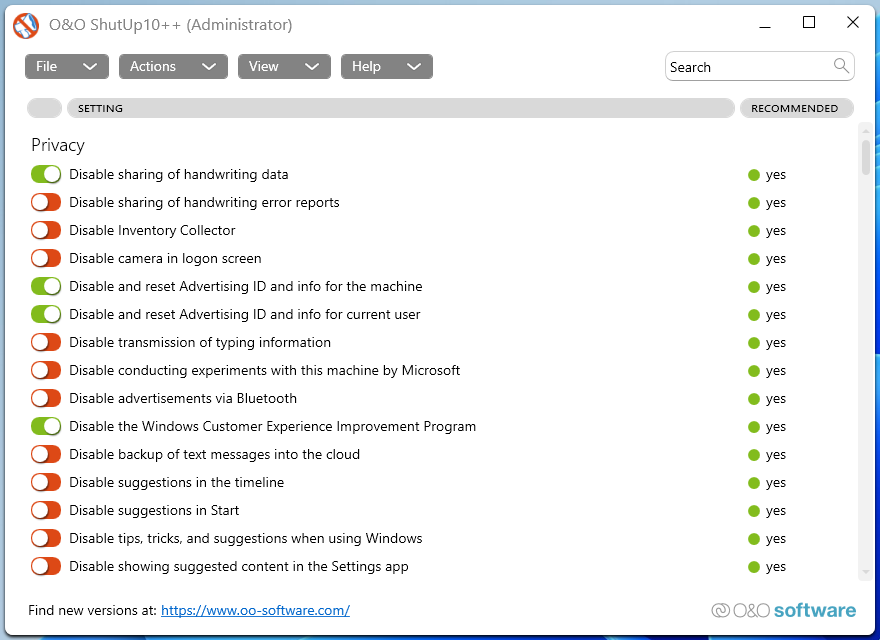This screenshot has height=640, width=880.
Task: Toggle Advertising ID setting for the machine
Action: pos(46,286)
